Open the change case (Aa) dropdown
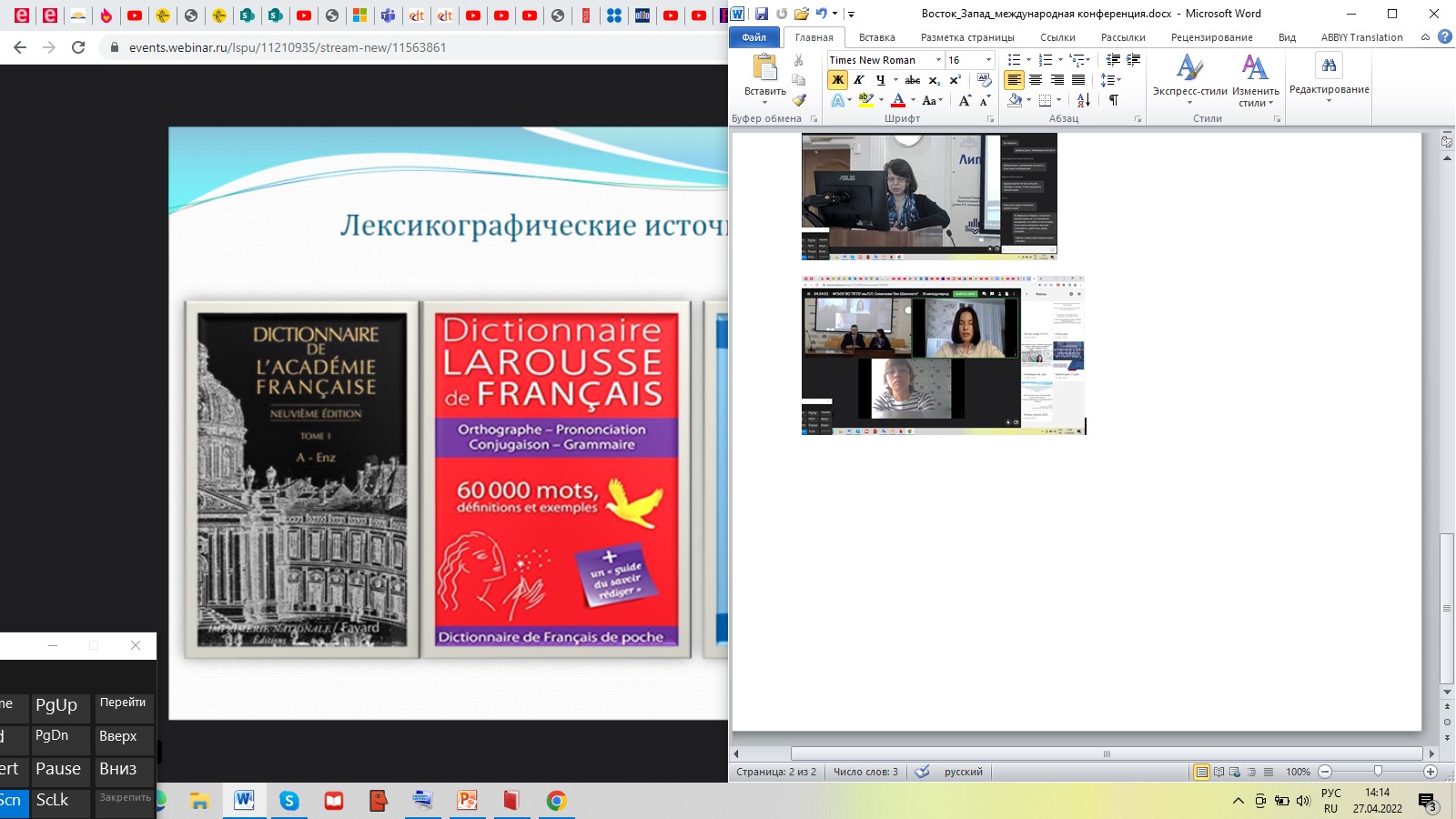The width and height of the screenshot is (1456, 819). 932,100
